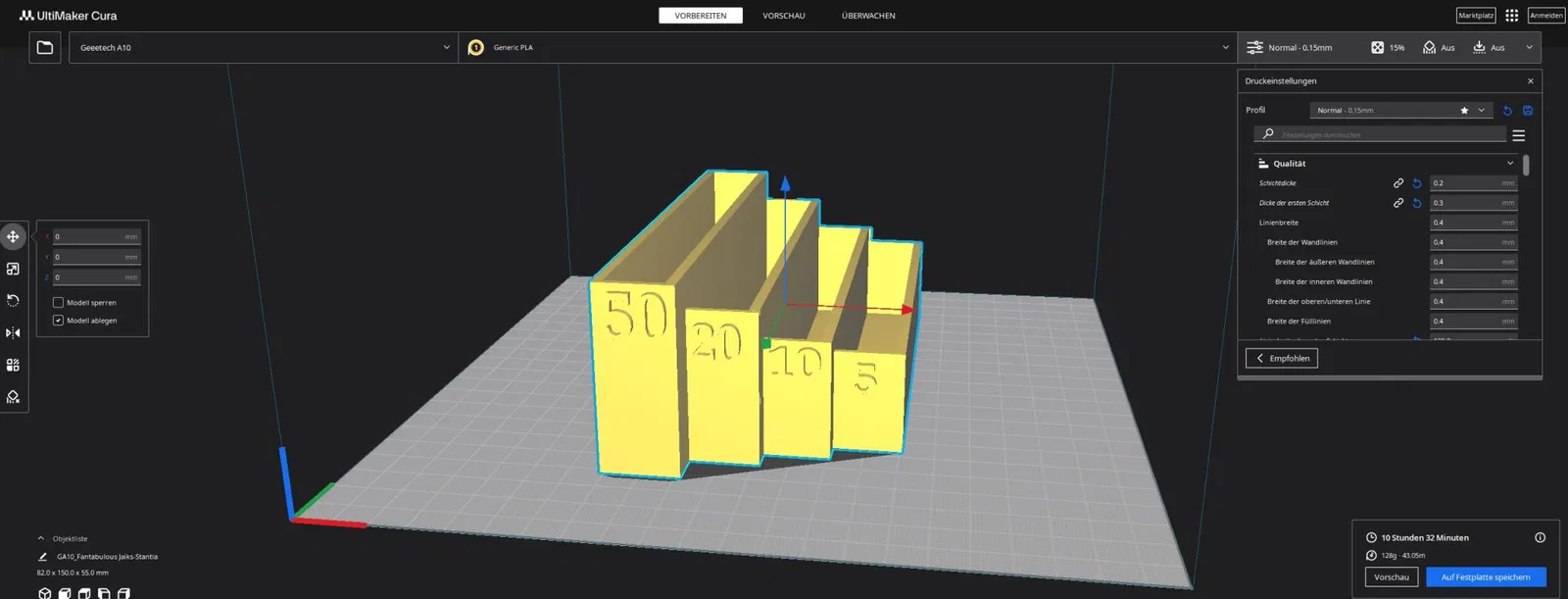Show print time details info icon
1568x599 pixels.
pyautogui.click(x=1540, y=537)
